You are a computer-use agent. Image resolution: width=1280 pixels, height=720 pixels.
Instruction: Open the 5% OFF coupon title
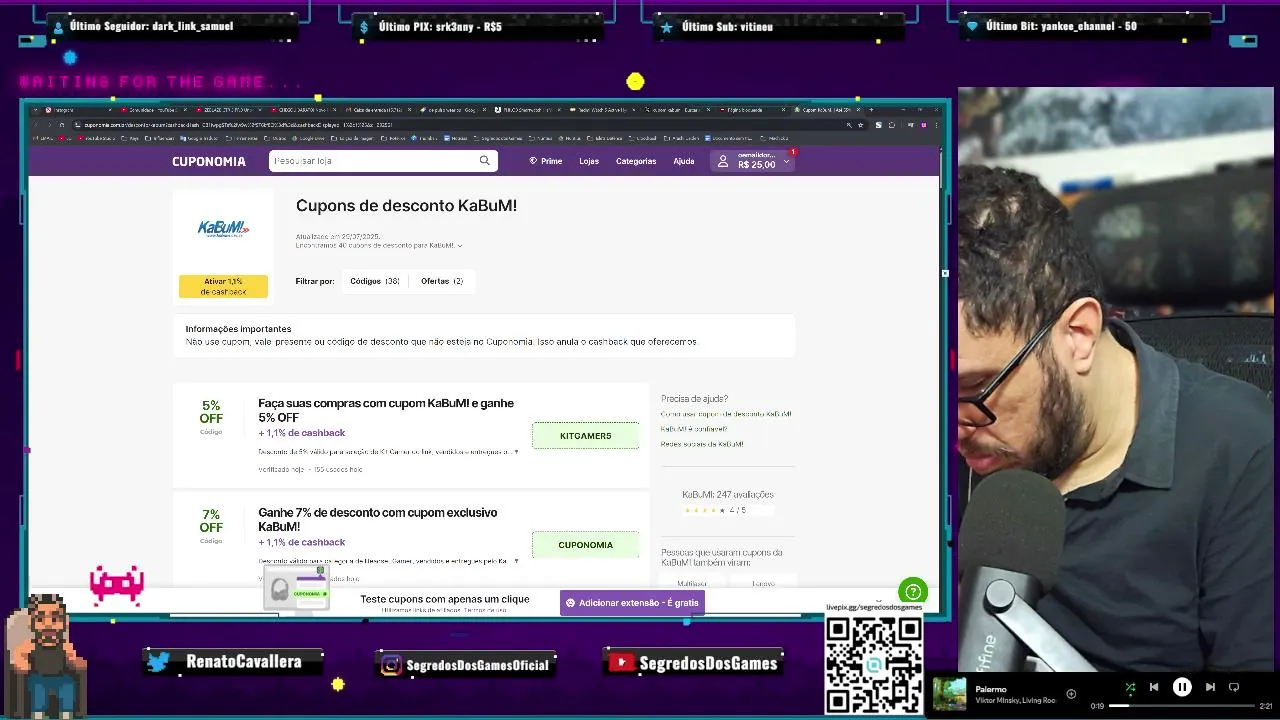pos(386,410)
